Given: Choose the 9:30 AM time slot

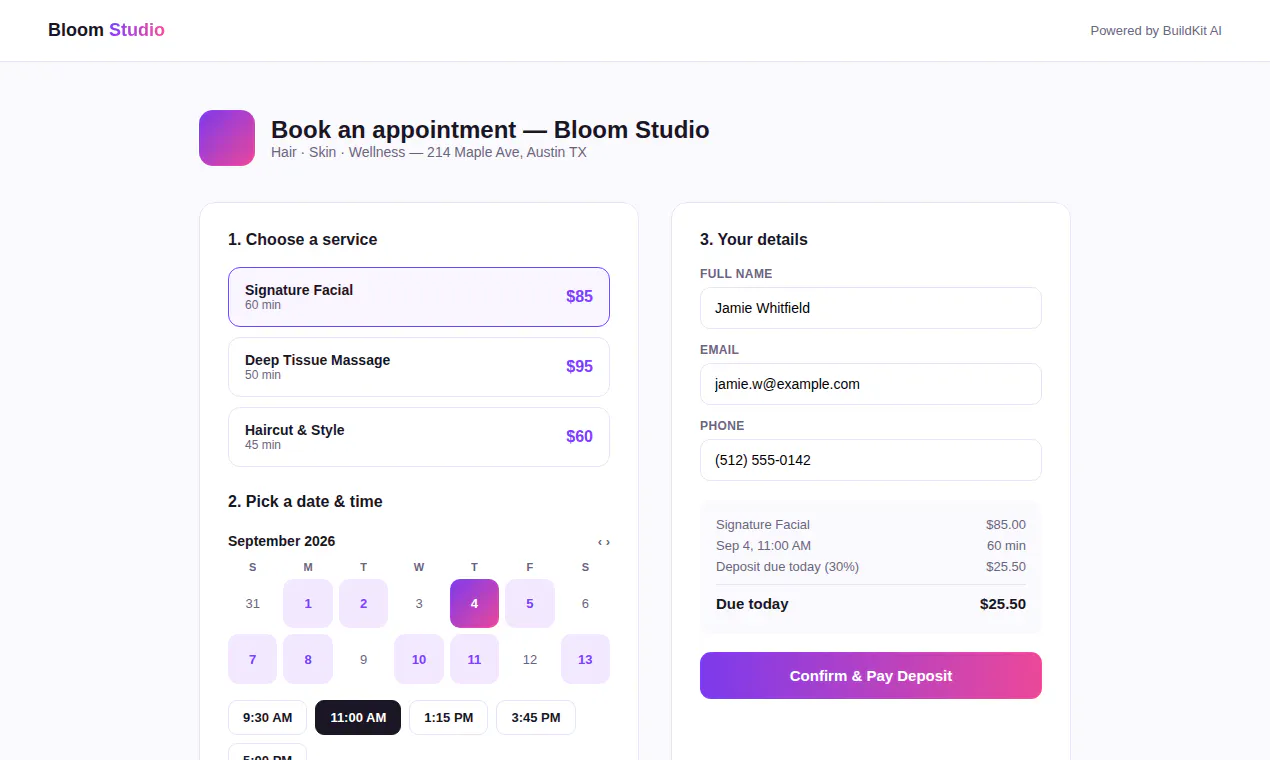Looking at the screenshot, I should pyautogui.click(x=268, y=717).
